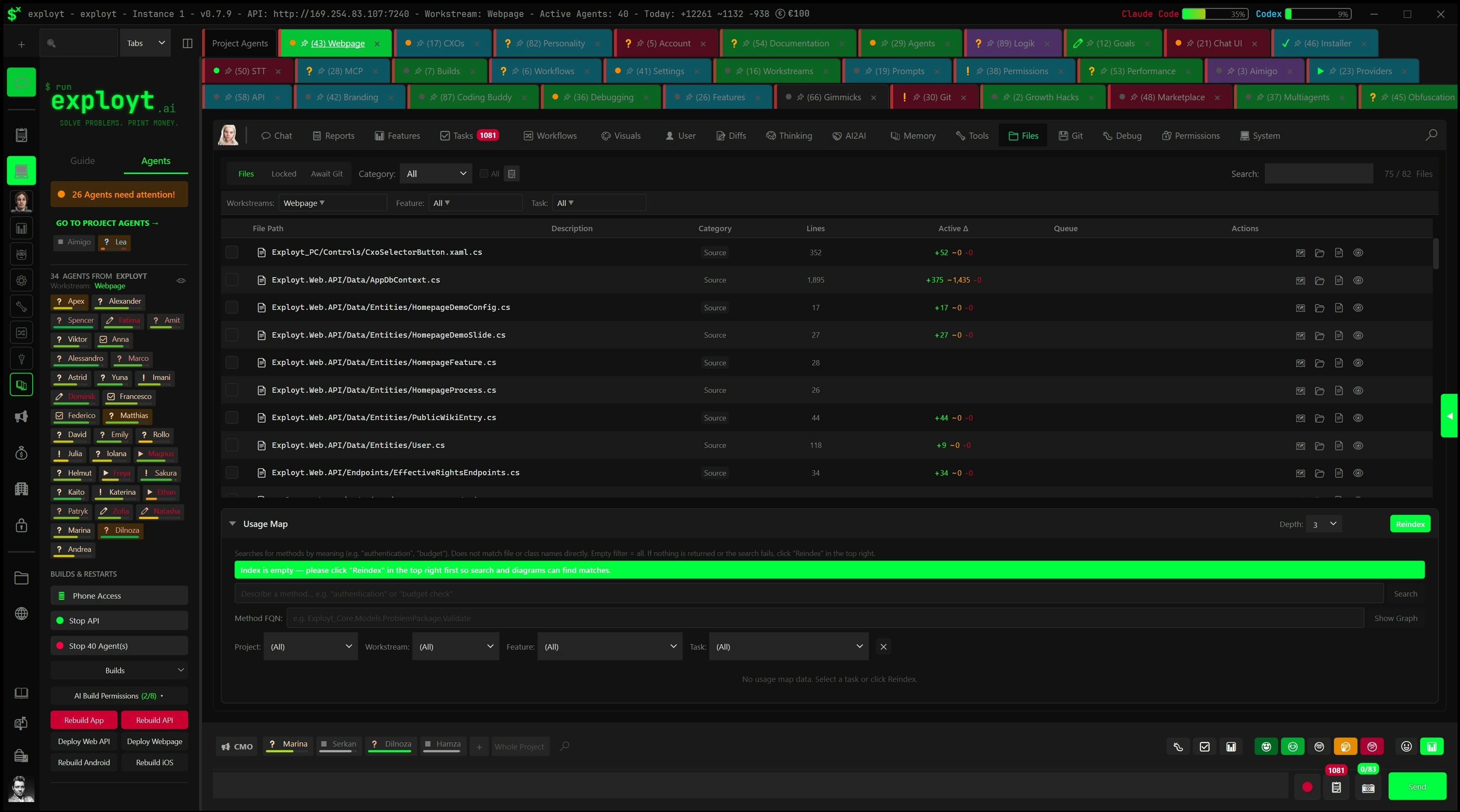Open the globe sidebar icon
The width and height of the screenshot is (1460, 812).
click(21, 613)
